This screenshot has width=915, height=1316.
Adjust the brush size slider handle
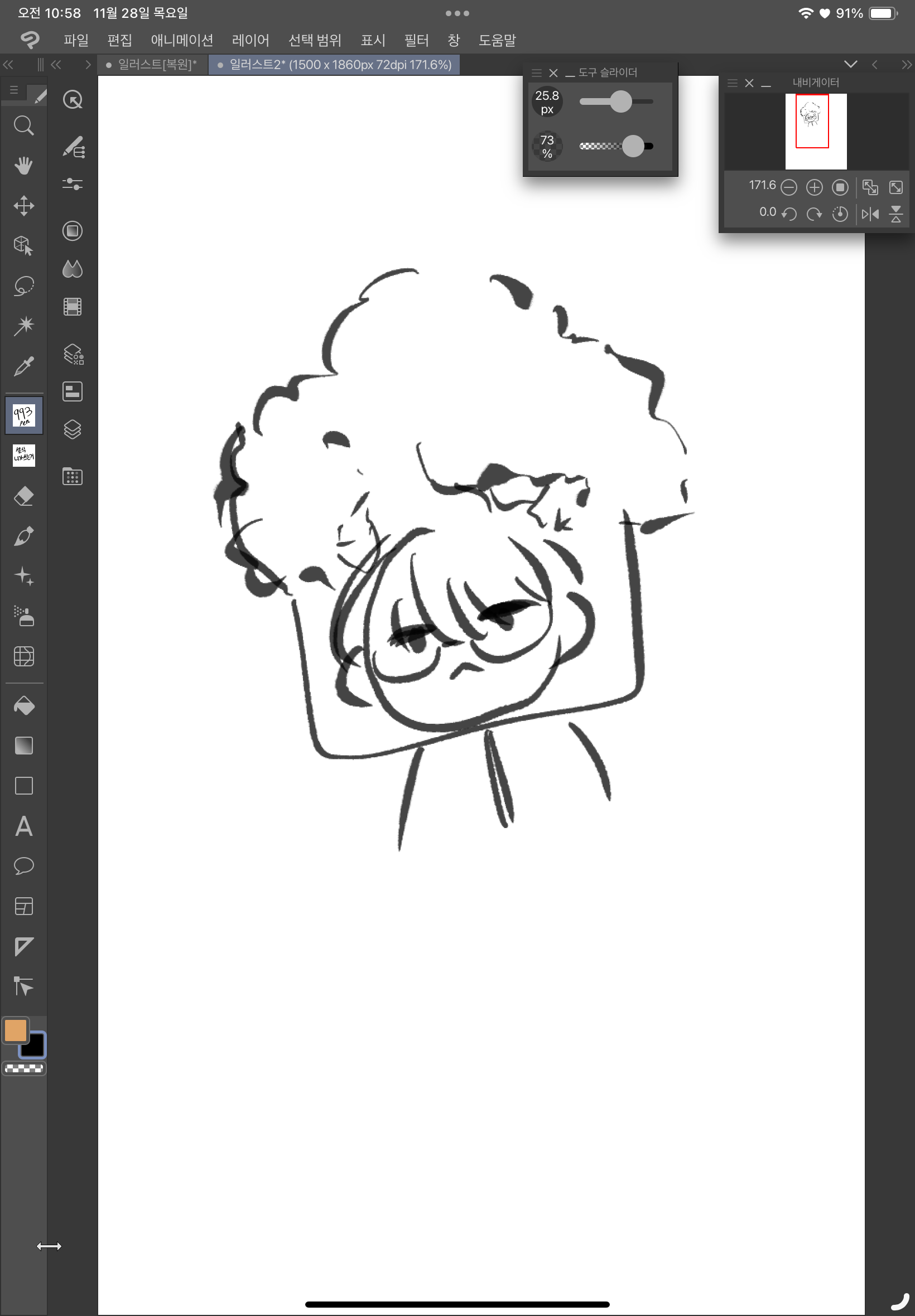tap(620, 101)
